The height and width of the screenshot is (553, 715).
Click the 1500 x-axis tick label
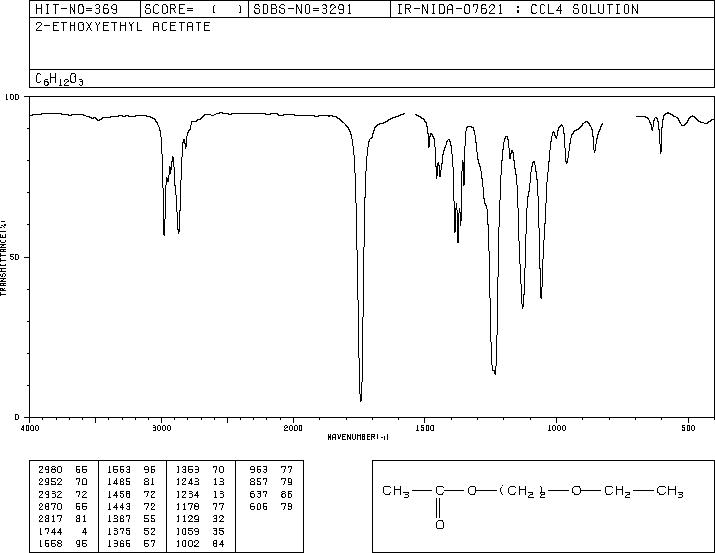425,428
